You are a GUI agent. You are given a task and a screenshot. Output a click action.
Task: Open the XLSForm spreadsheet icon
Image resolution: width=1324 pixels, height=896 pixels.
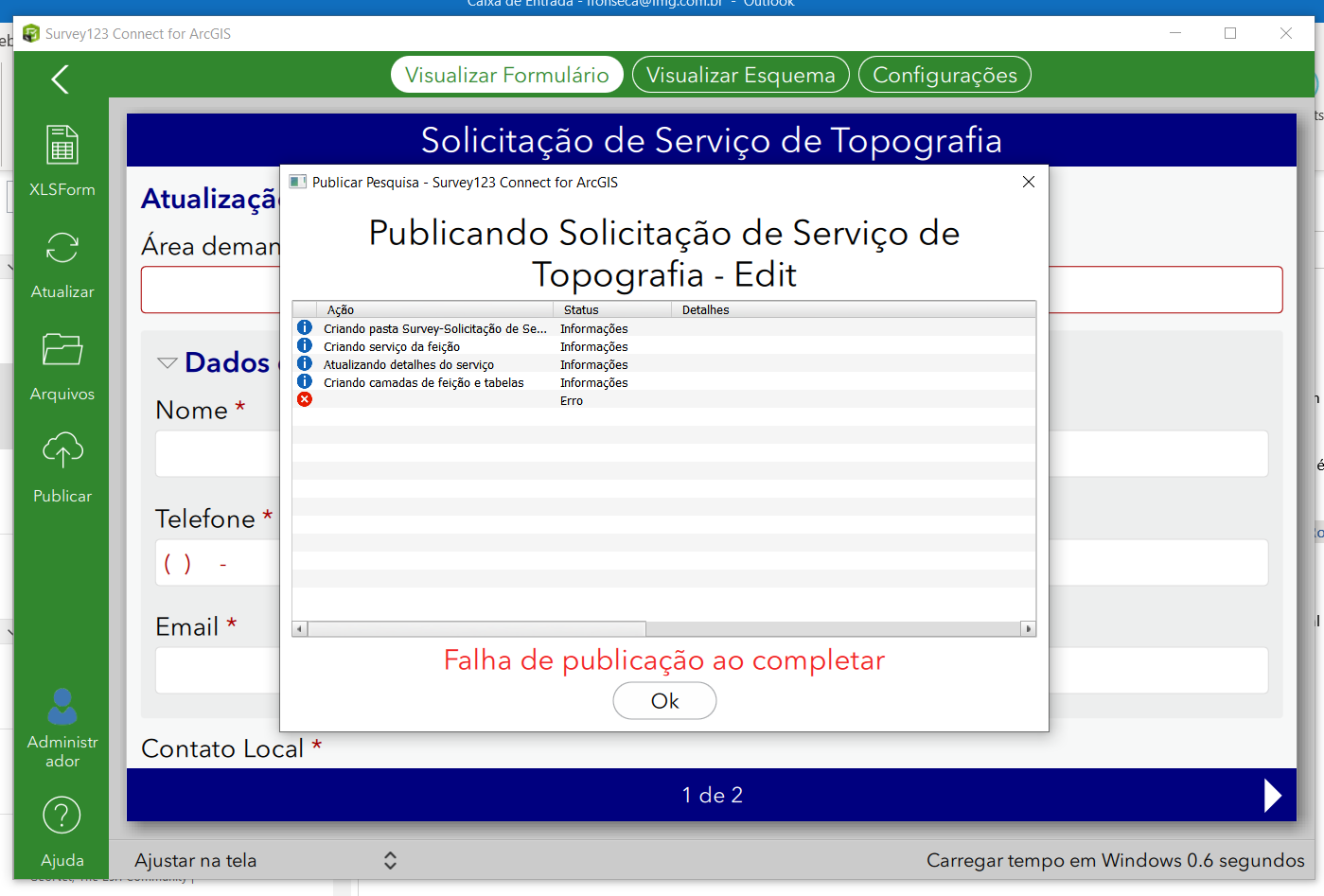click(x=62, y=145)
